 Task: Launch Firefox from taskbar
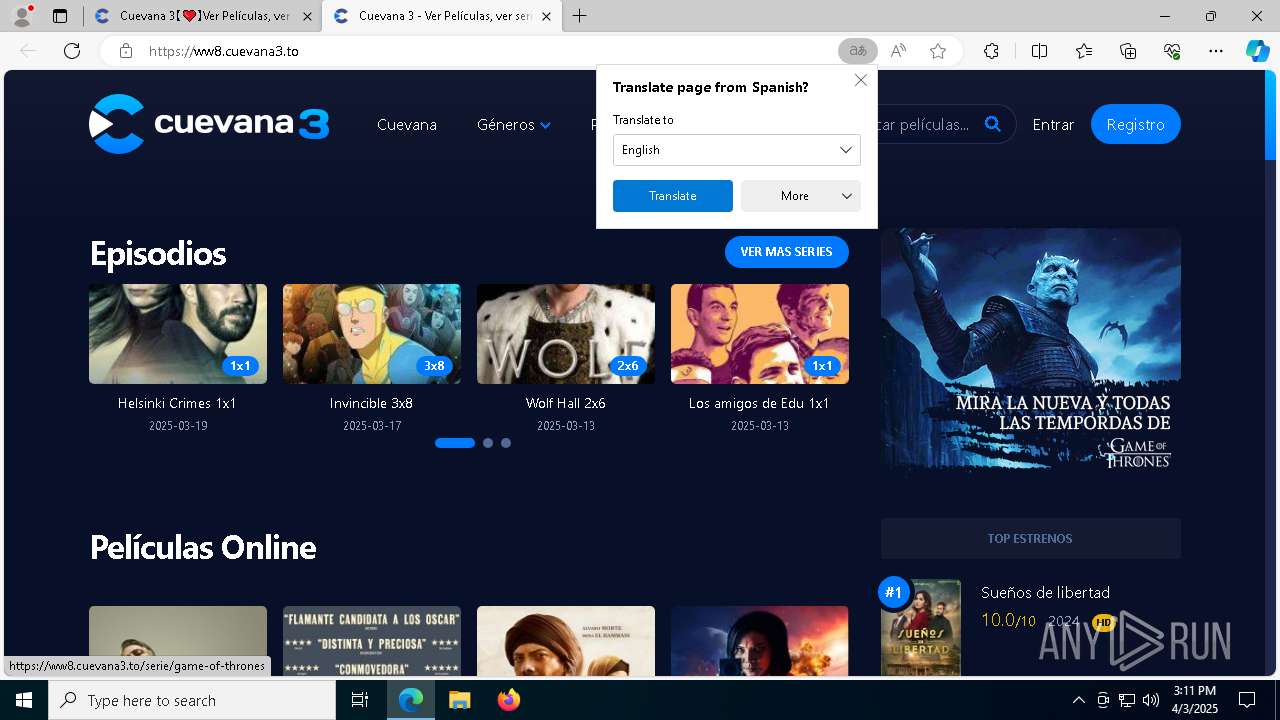pyautogui.click(x=508, y=700)
